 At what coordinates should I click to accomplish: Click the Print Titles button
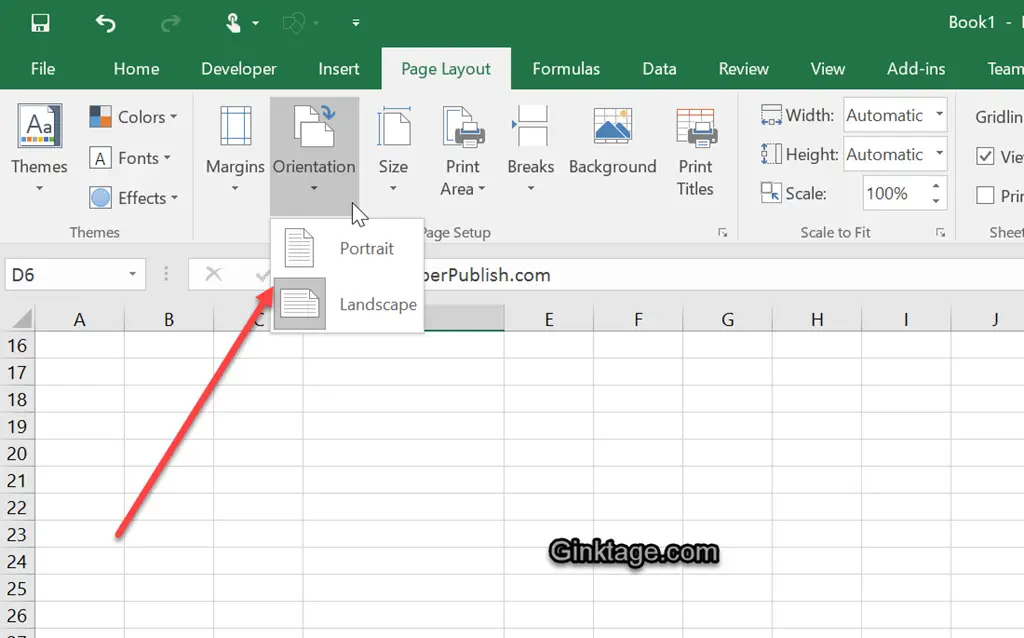point(696,152)
